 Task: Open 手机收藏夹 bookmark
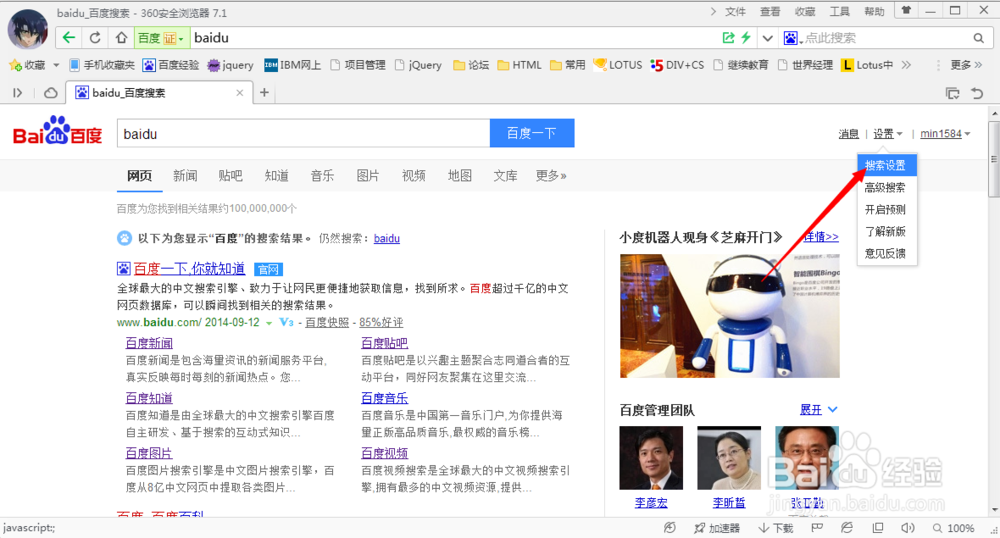[x=102, y=65]
